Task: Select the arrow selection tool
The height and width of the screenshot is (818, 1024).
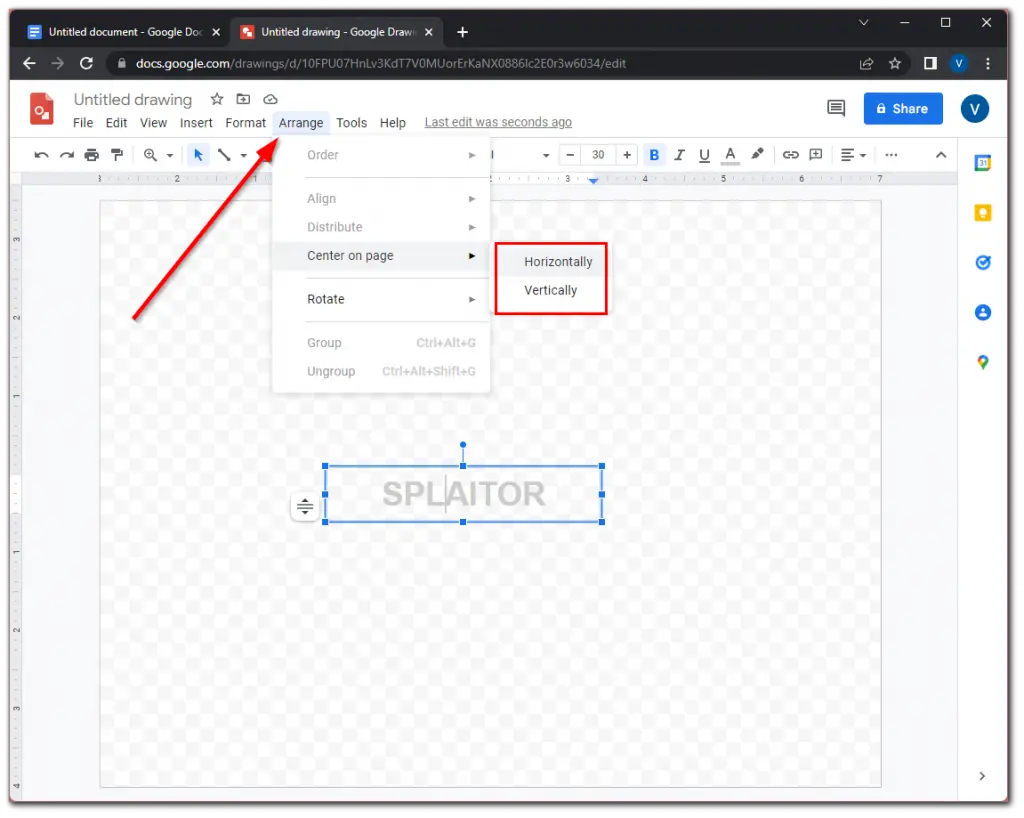Action: [x=197, y=154]
